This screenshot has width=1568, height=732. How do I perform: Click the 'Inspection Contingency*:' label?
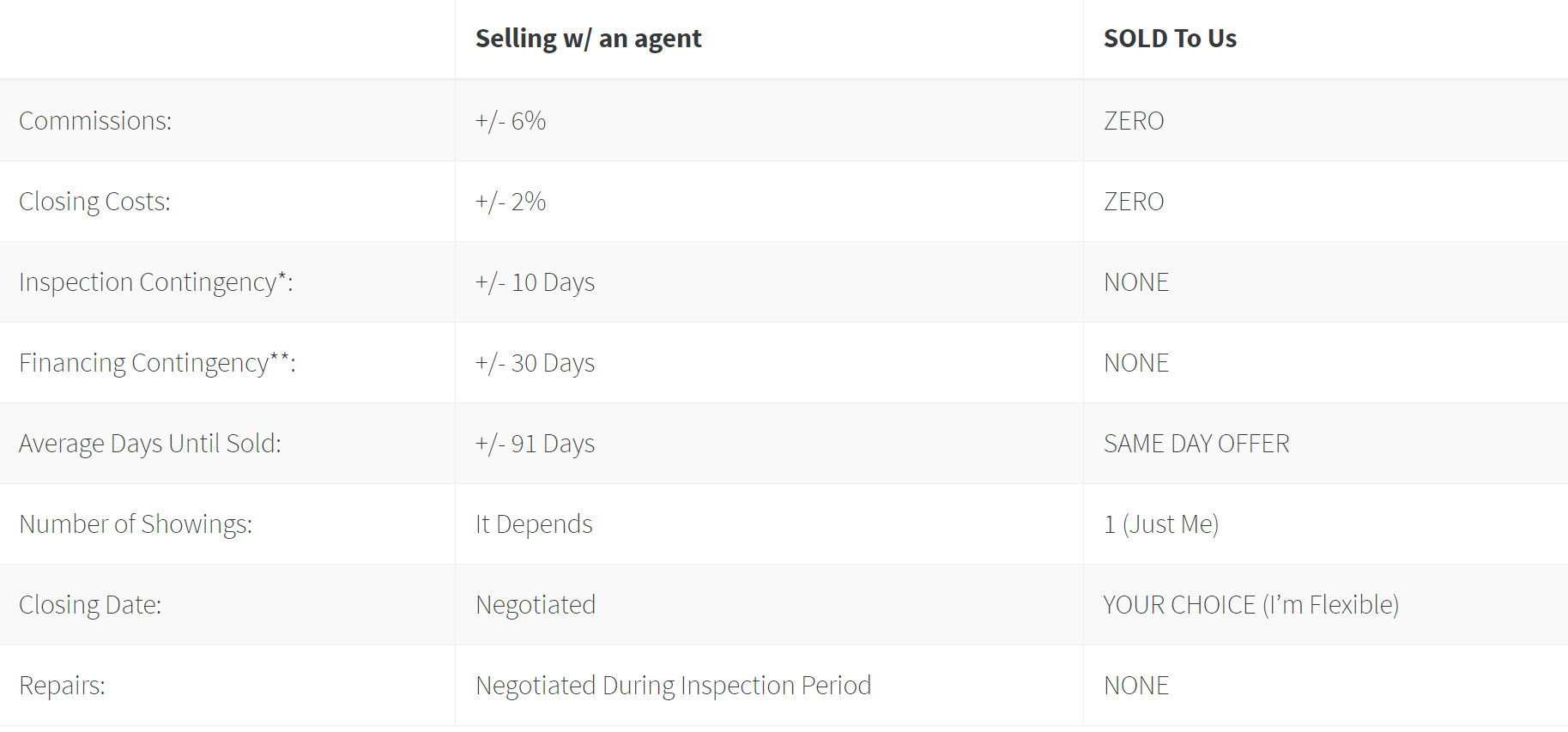click(156, 282)
